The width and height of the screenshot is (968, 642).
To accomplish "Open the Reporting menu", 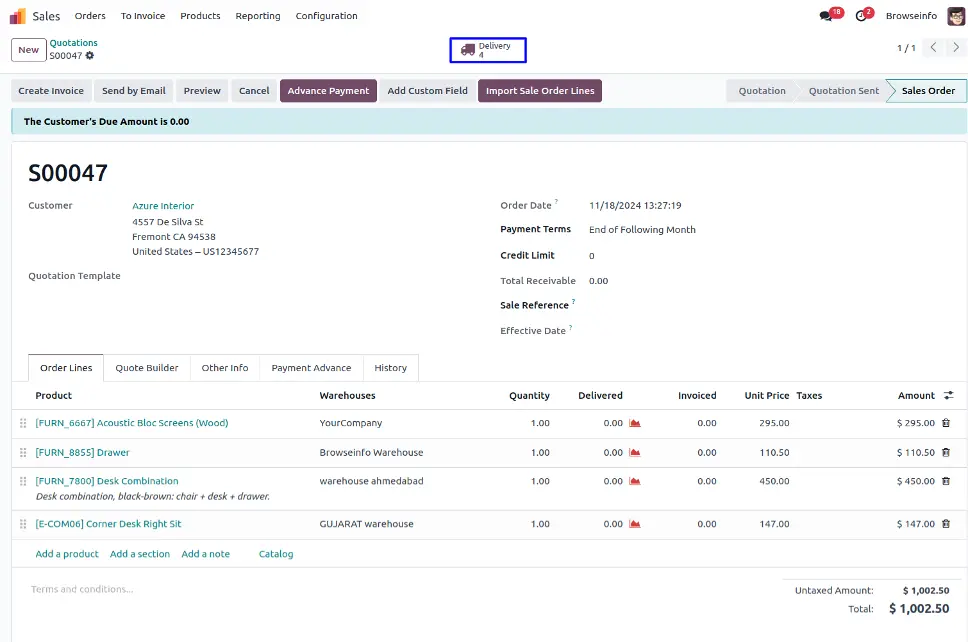I will (x=258, y=16).
